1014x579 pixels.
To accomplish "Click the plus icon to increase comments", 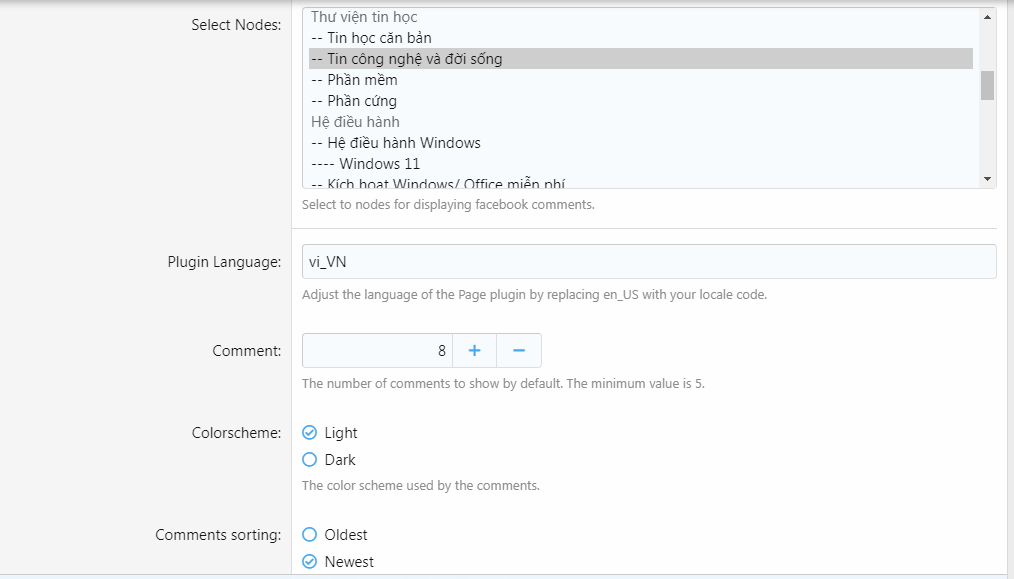I will click(474, 351).
